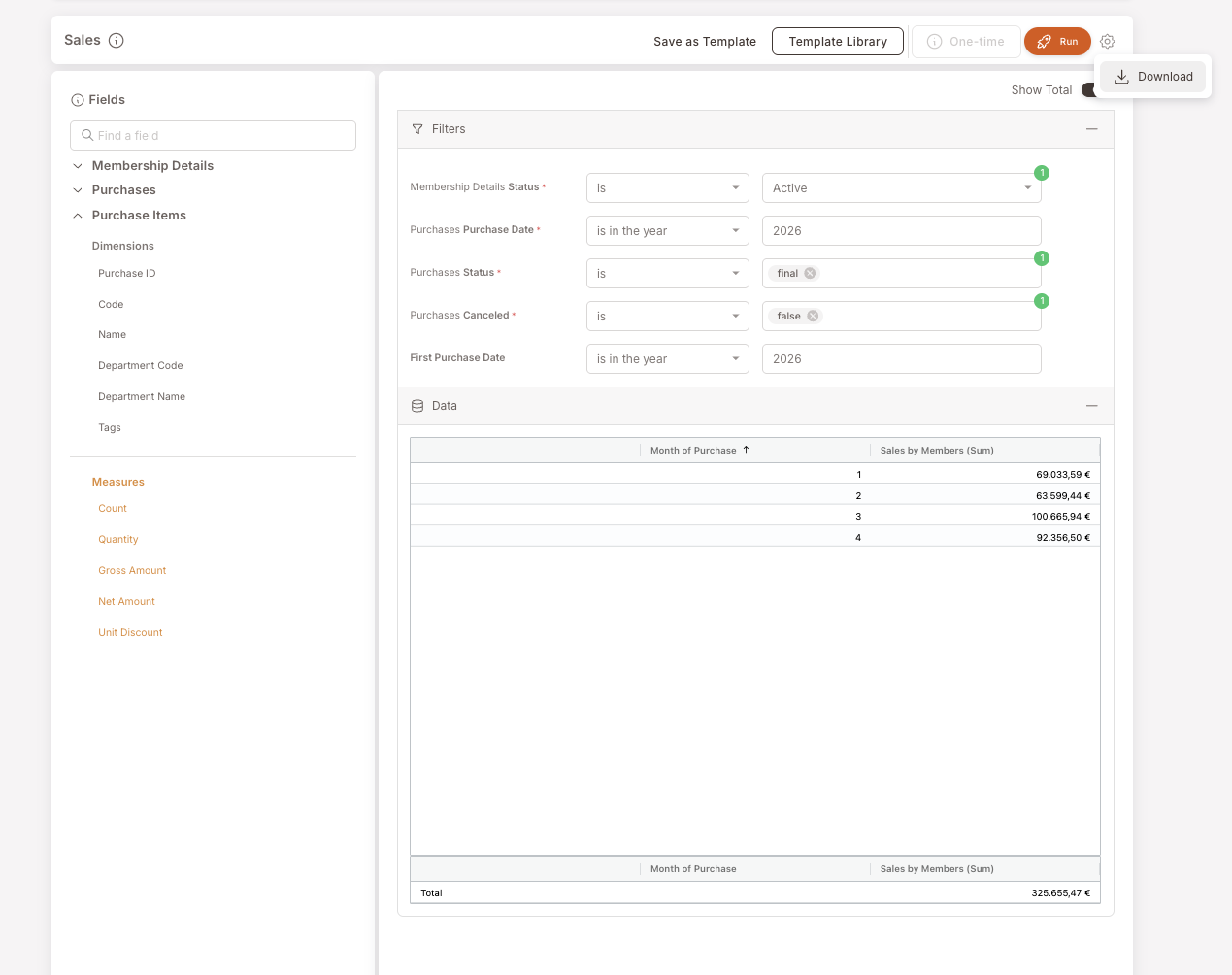Select the Department Name dimension

pos(142,397)
